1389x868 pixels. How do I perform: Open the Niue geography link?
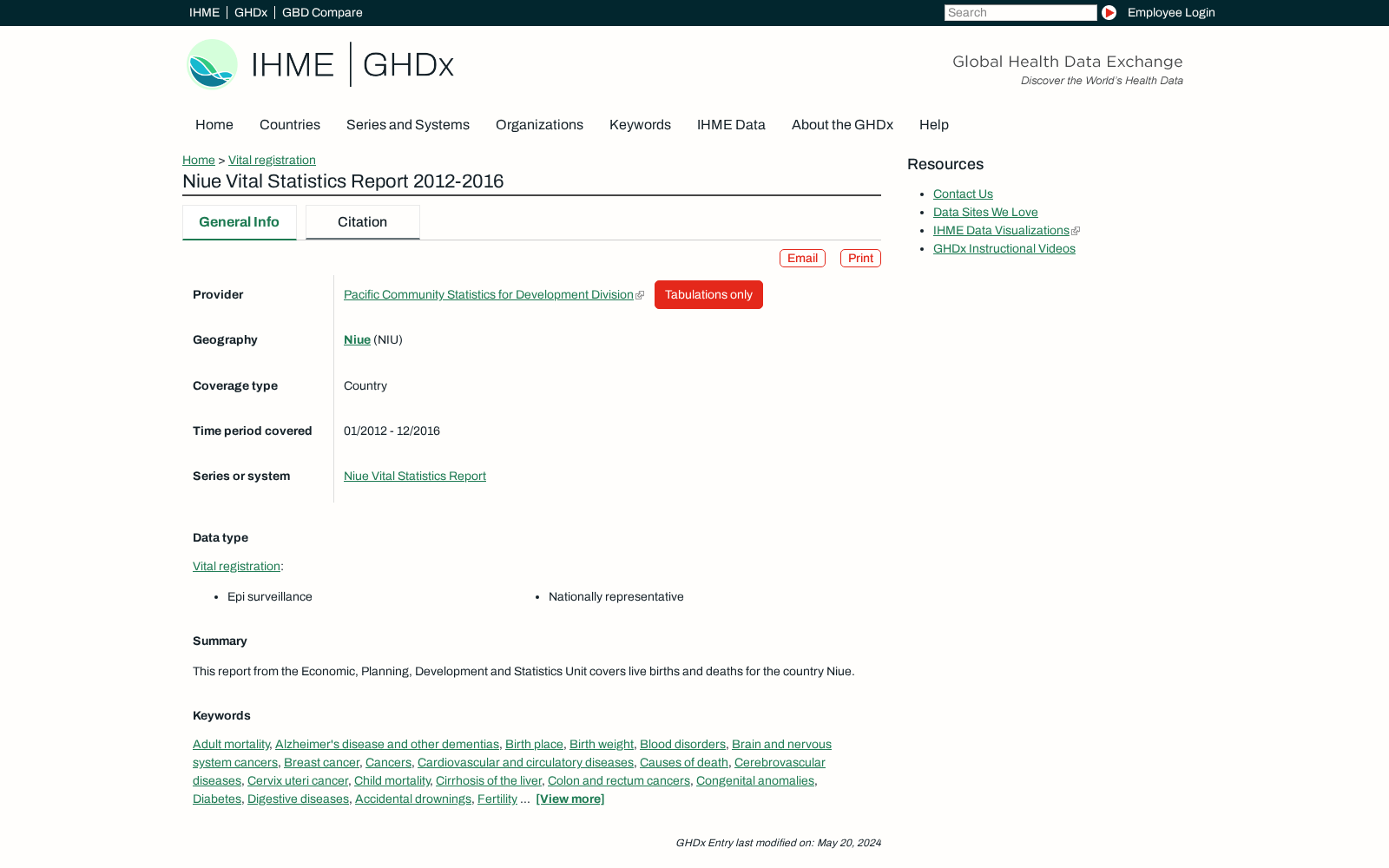point(357,339)
